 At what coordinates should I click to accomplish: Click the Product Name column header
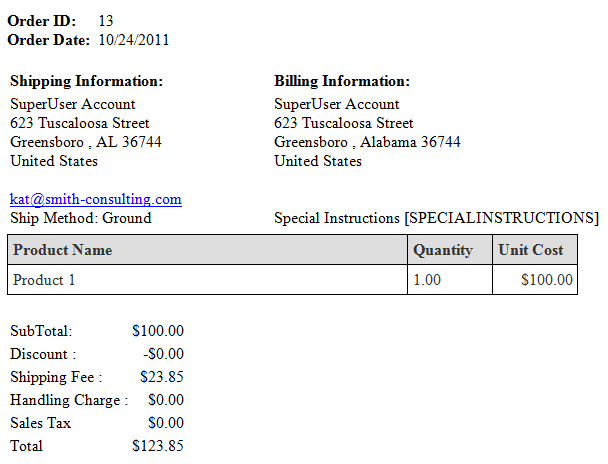207,250
